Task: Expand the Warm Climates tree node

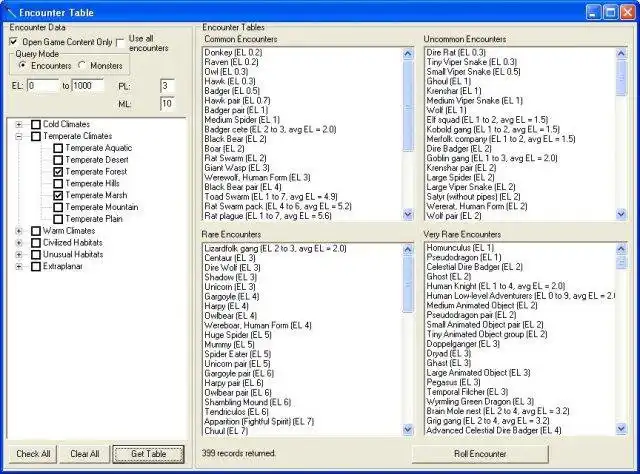Action: (19, 231)
